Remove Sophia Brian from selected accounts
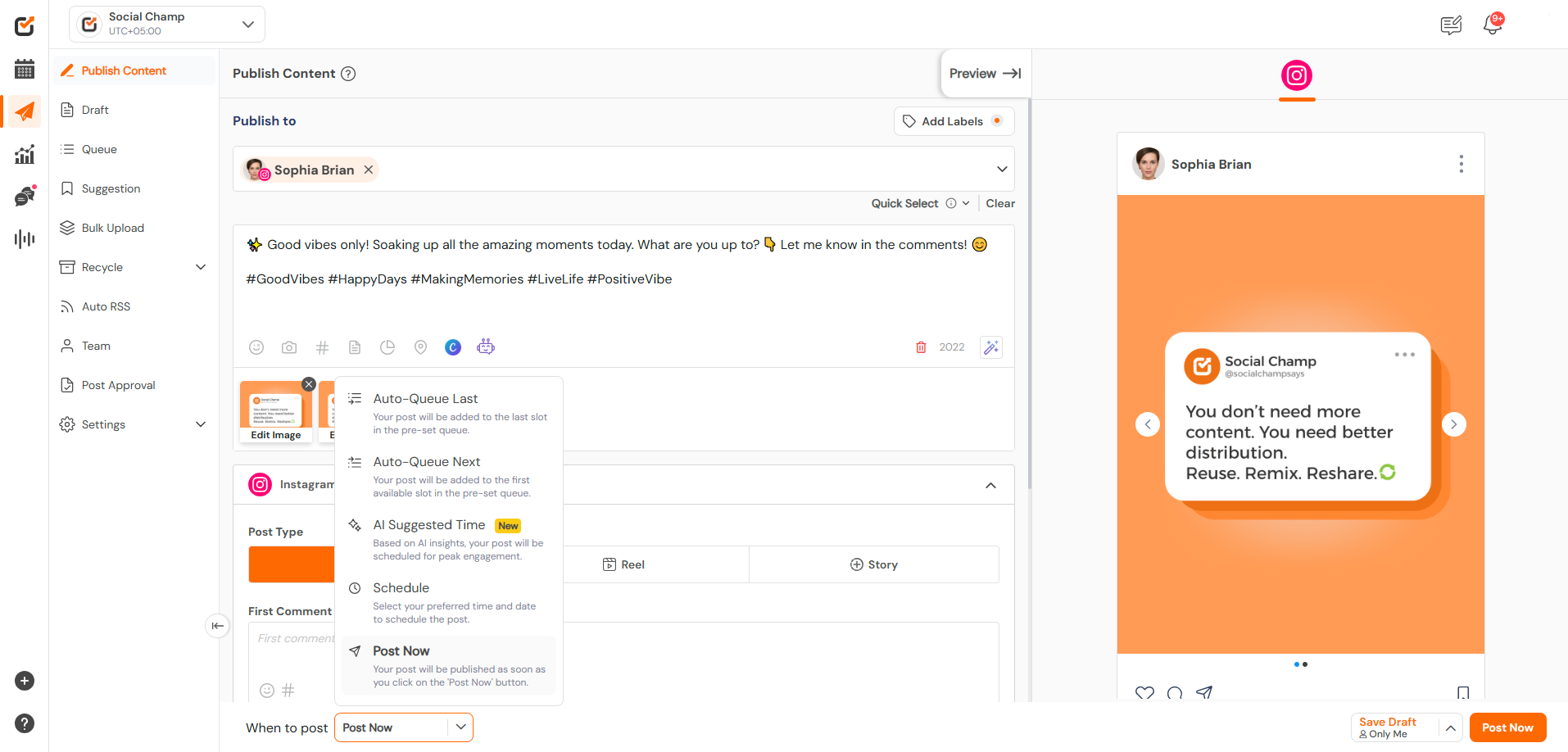 [369, 170]
